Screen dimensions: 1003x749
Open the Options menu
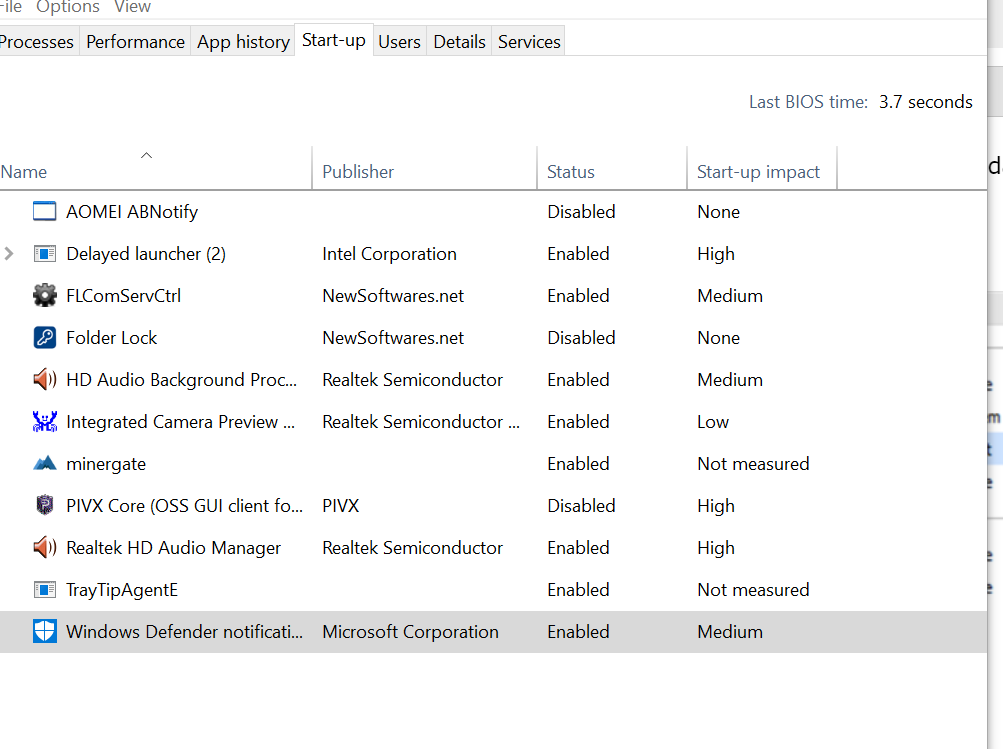coord(68,7)
